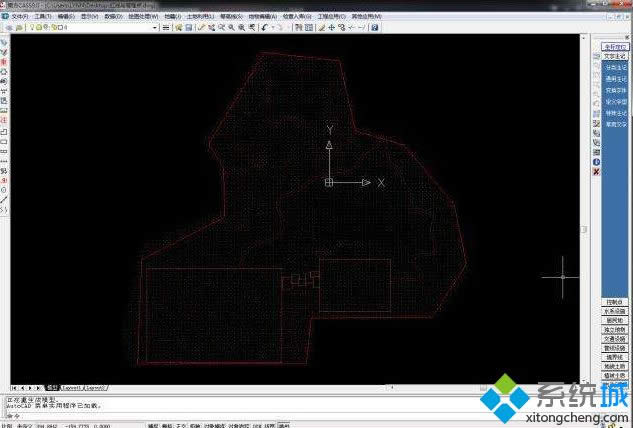Click the blue circle icon on the right toolbar
Viewport: 633px width, 428px height.
(597, 161)
